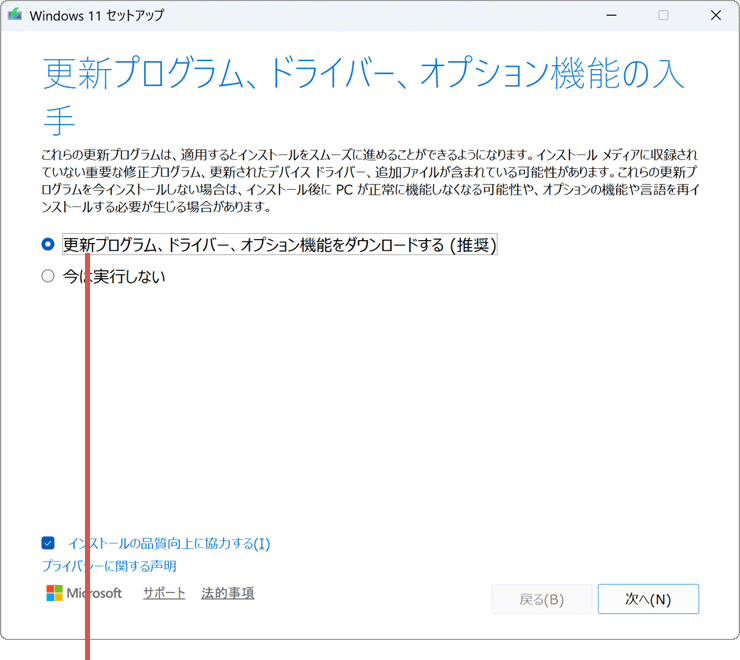Screen dimensions: 740x660
Task: Click the 次へ(N) button
Action: (648, 599)
